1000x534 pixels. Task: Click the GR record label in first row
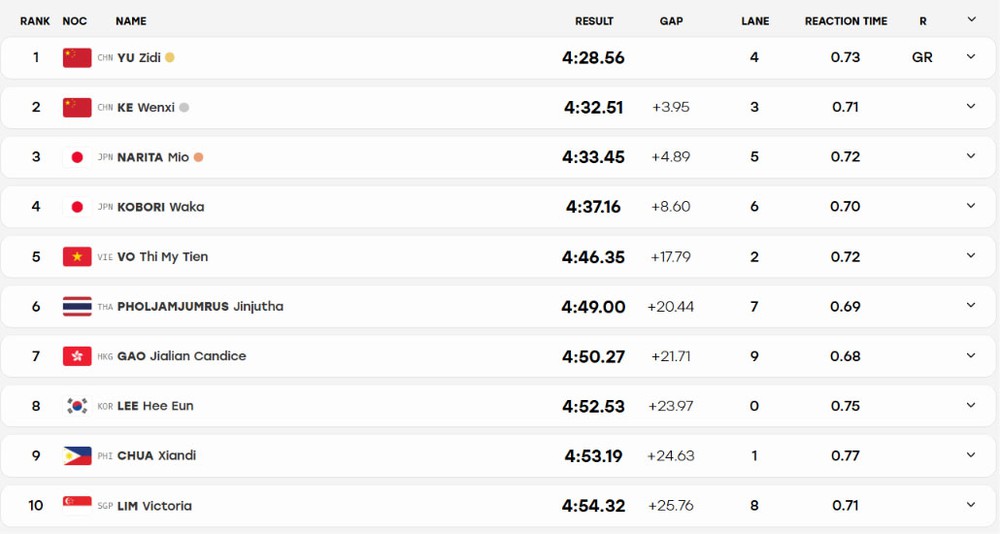[x=922, y=57]
